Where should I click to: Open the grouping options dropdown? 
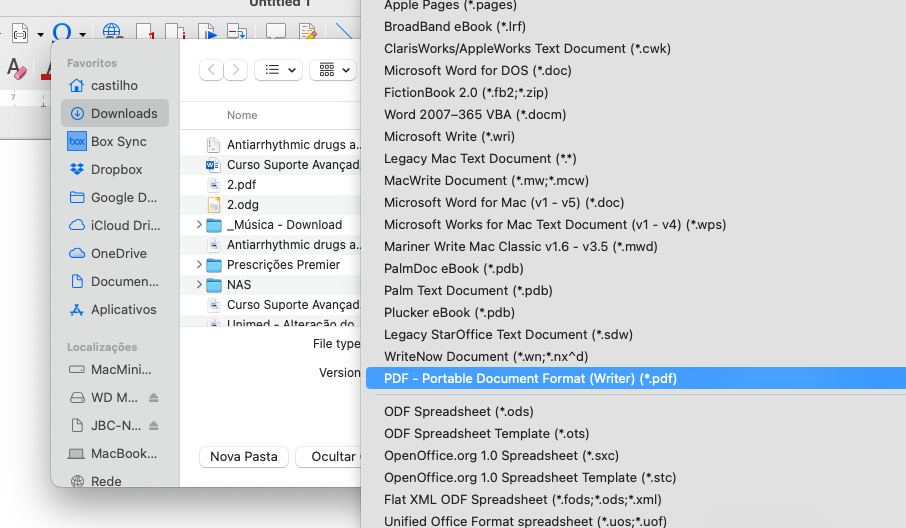pos(333,70)
